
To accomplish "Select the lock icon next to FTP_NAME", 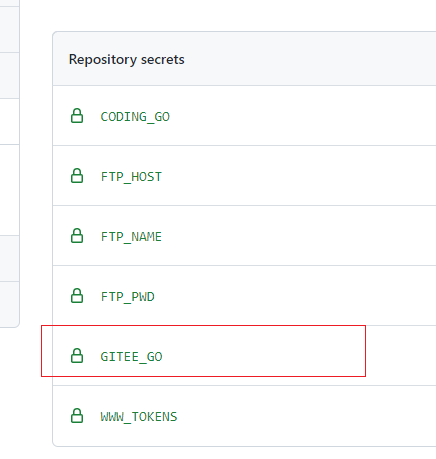I will (77, 236).
